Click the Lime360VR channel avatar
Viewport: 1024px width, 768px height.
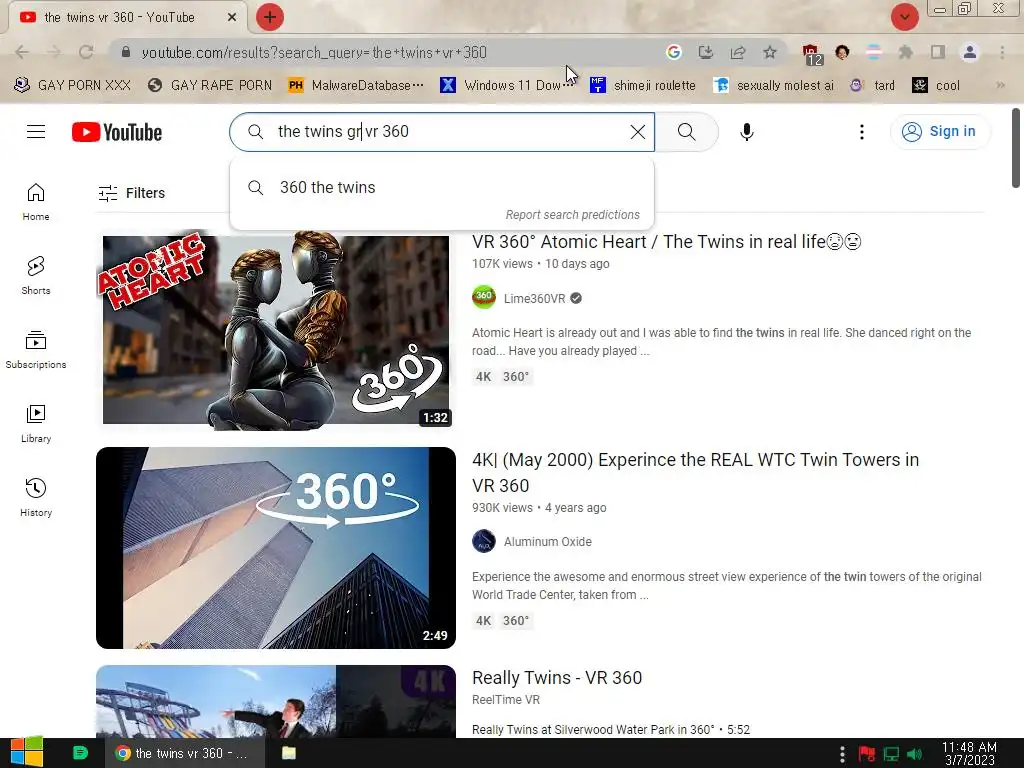click(484, 298)
